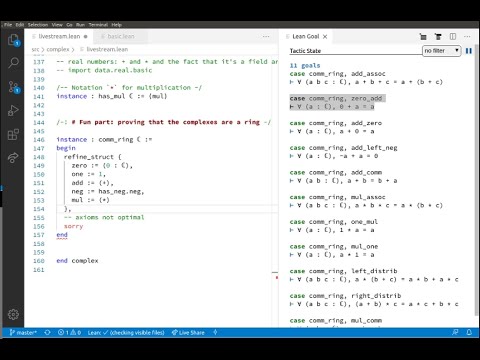Pause tactic state updates
Viewport: 480px width, 360px height.
coord(469,51)
